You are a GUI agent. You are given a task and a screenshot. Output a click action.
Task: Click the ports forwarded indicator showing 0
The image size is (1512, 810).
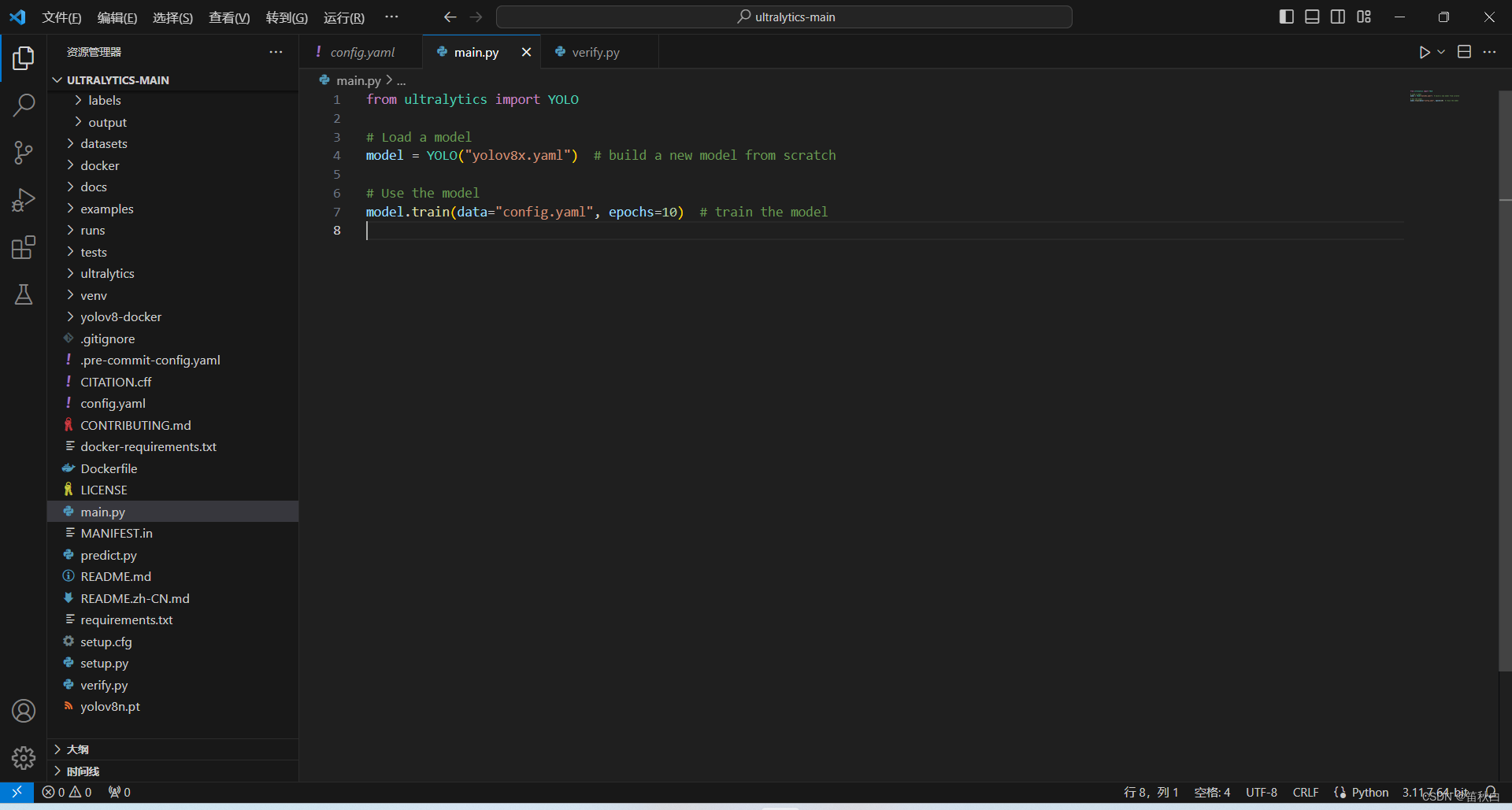(x=120, y=792)
